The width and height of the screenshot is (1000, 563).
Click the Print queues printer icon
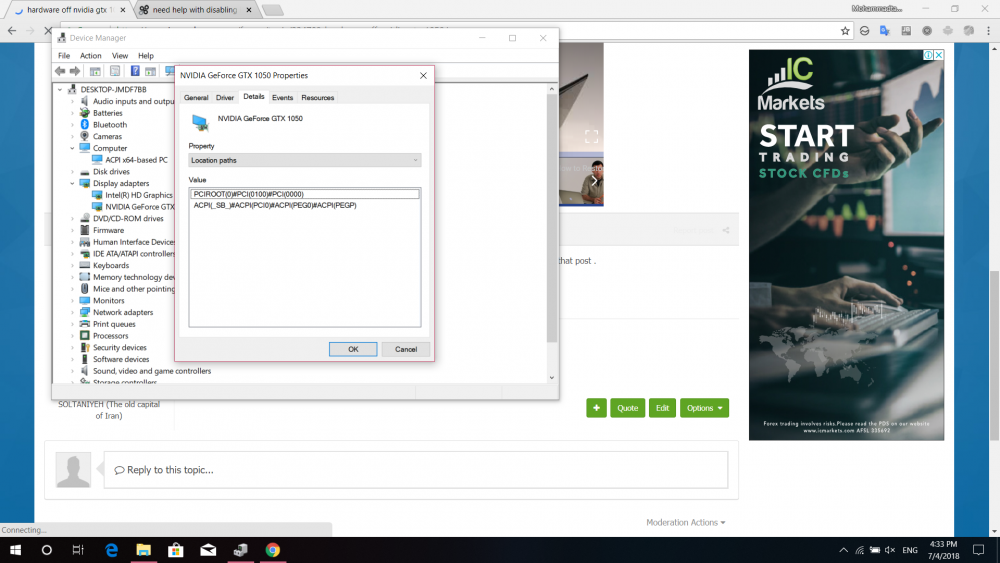click(84, 324)
